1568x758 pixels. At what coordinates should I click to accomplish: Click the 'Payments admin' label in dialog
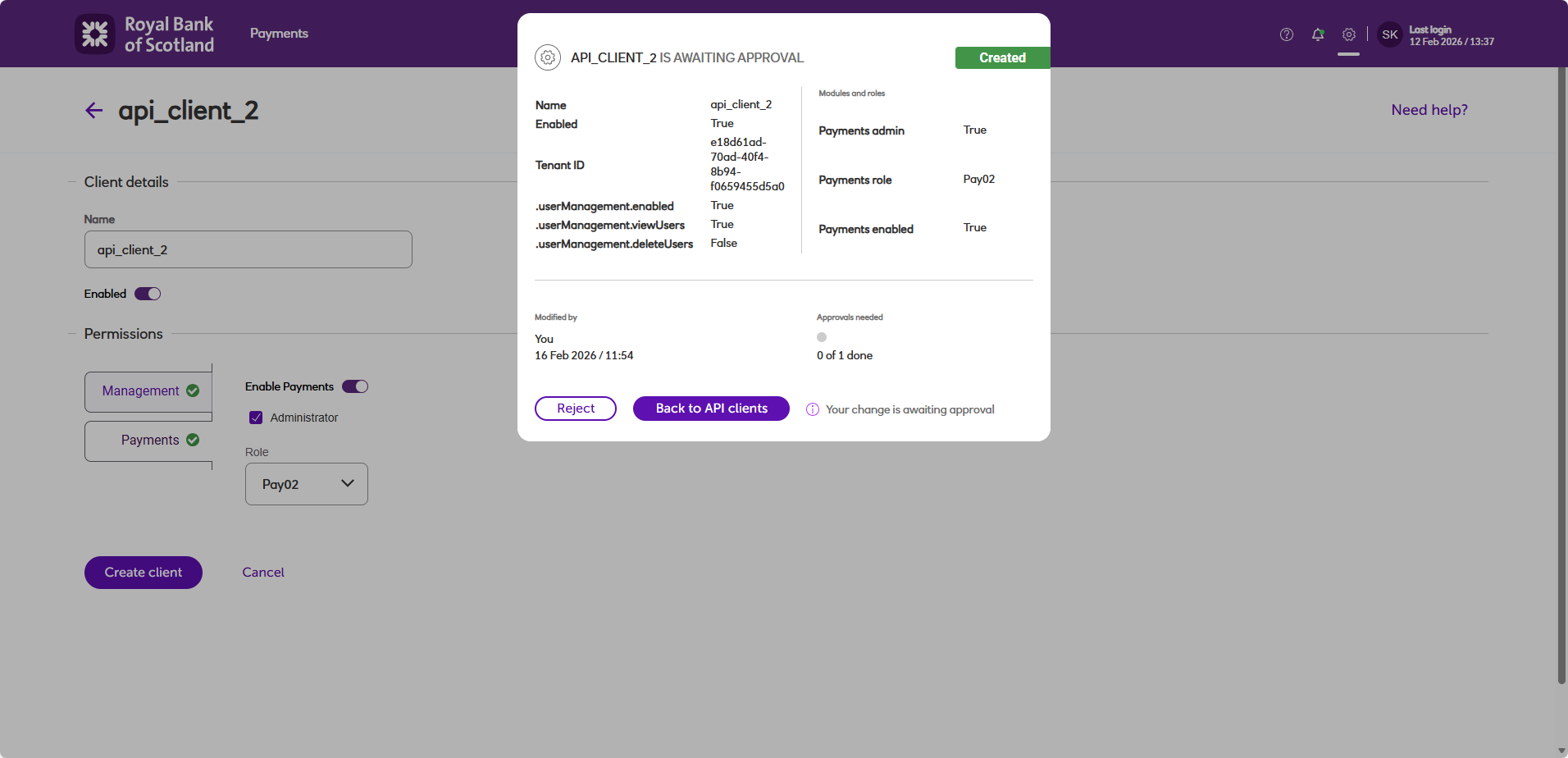pyautogui.click(x=861, y=130)
